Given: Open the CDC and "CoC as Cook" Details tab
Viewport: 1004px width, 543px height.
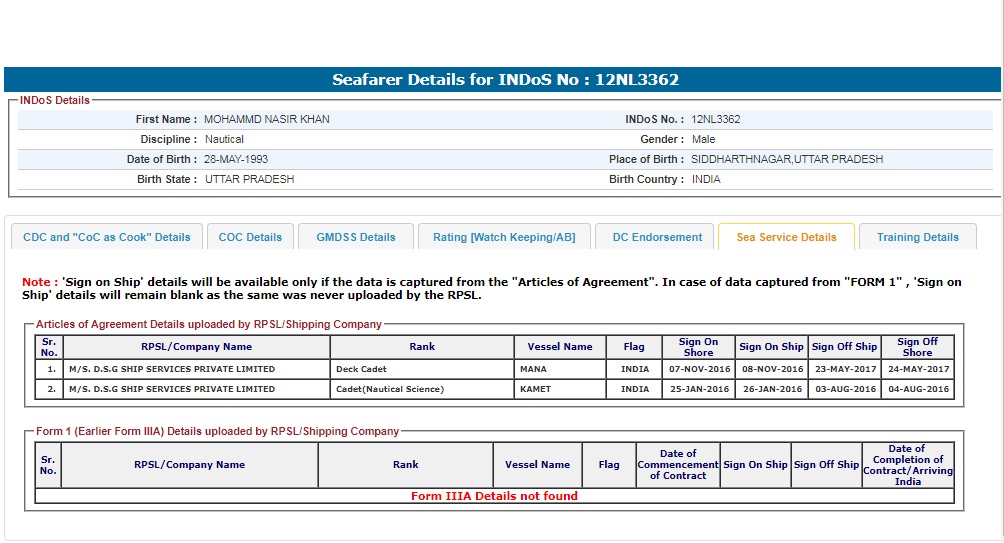Looking at the screenshot, I should point(107,237).
